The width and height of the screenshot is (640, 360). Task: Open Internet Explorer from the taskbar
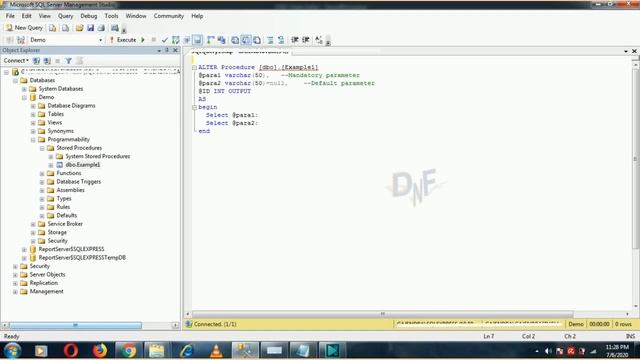coord(187,351)
